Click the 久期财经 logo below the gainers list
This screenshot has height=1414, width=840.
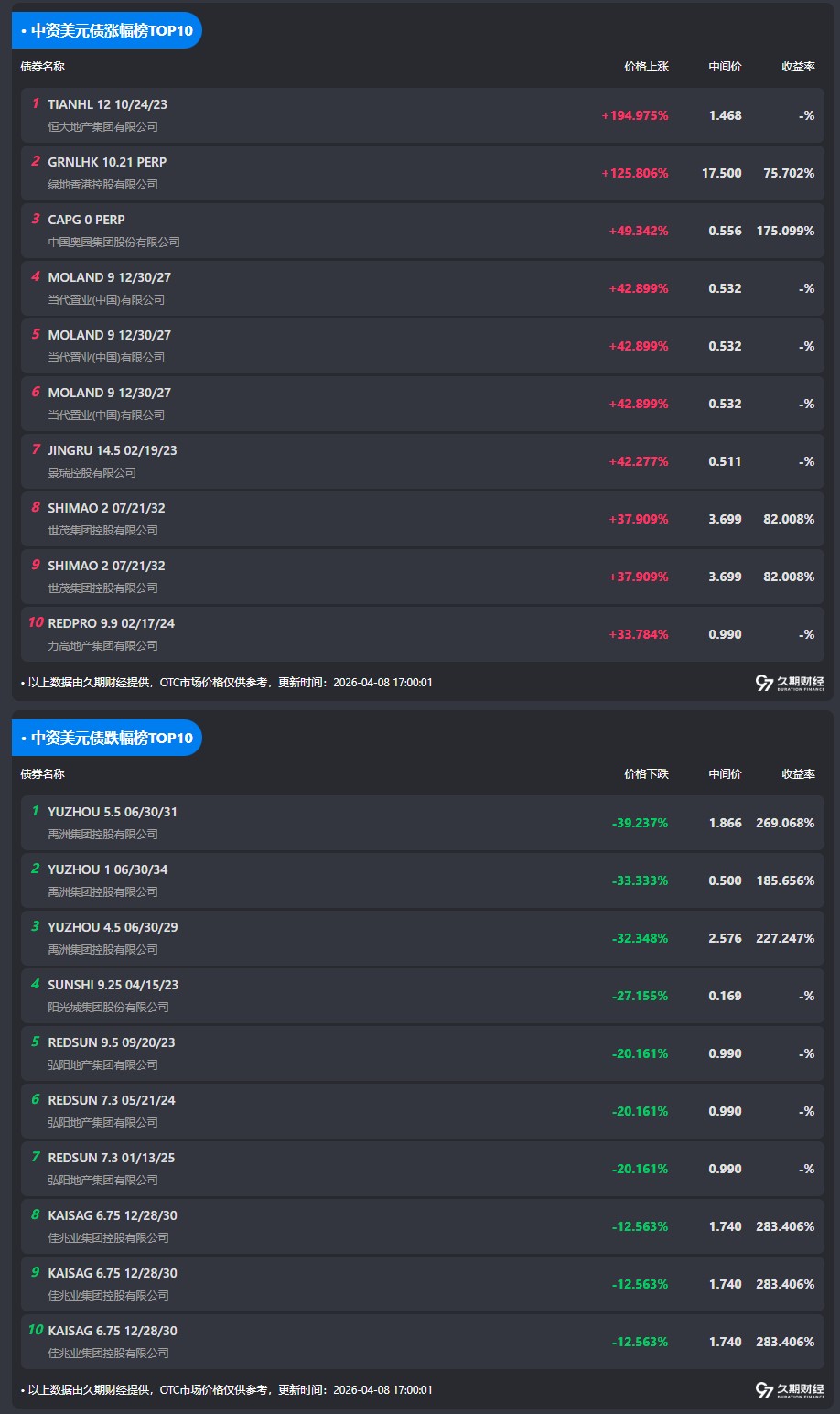(x=790, y=683)
